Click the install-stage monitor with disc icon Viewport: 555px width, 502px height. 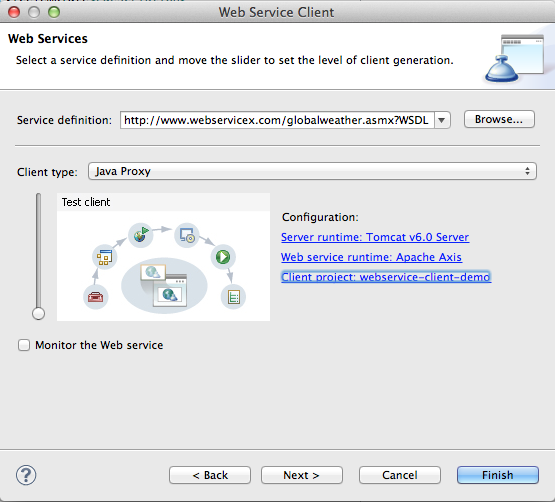187,235
